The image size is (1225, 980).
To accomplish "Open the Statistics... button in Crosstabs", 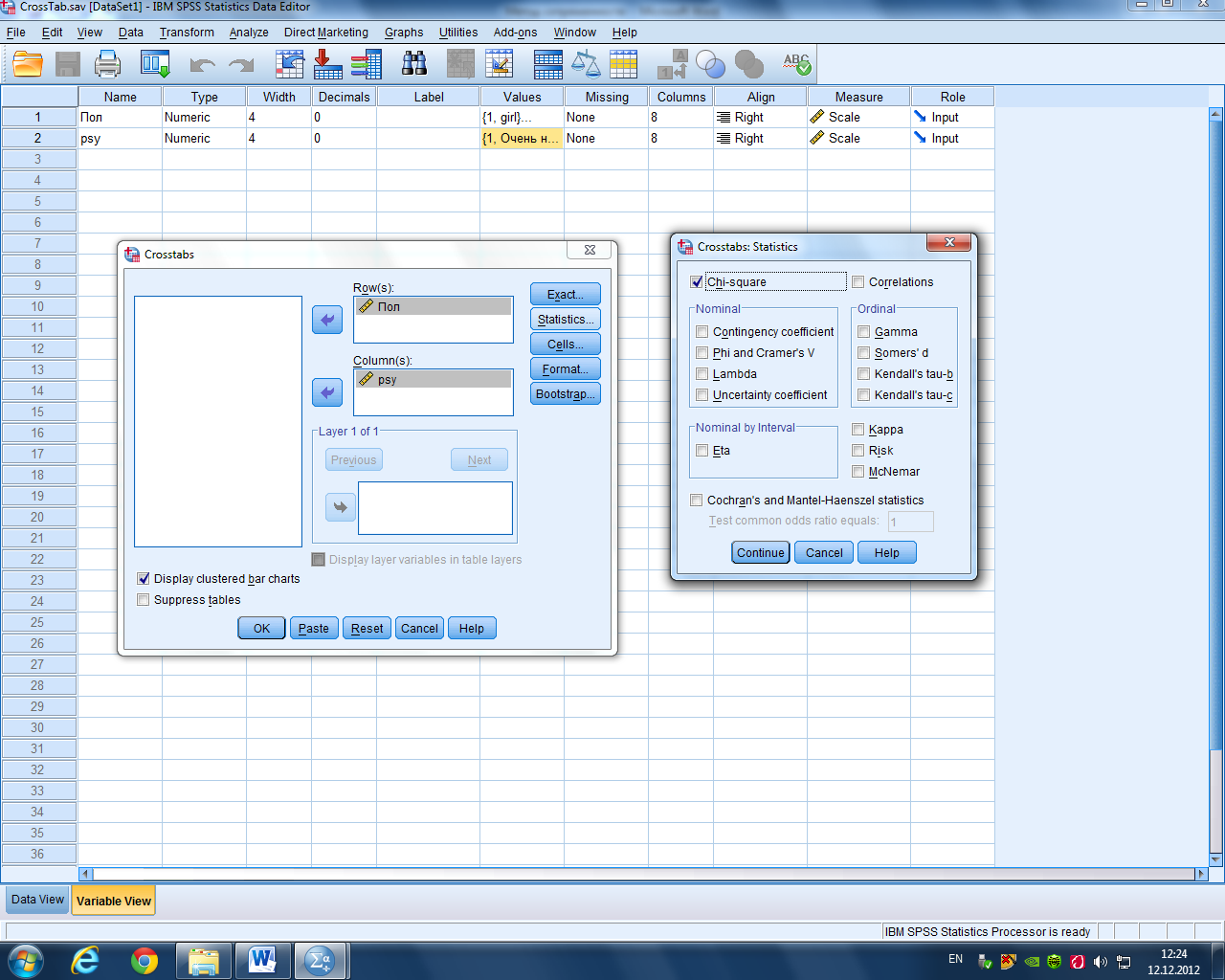I will click(x=566, y=319).
